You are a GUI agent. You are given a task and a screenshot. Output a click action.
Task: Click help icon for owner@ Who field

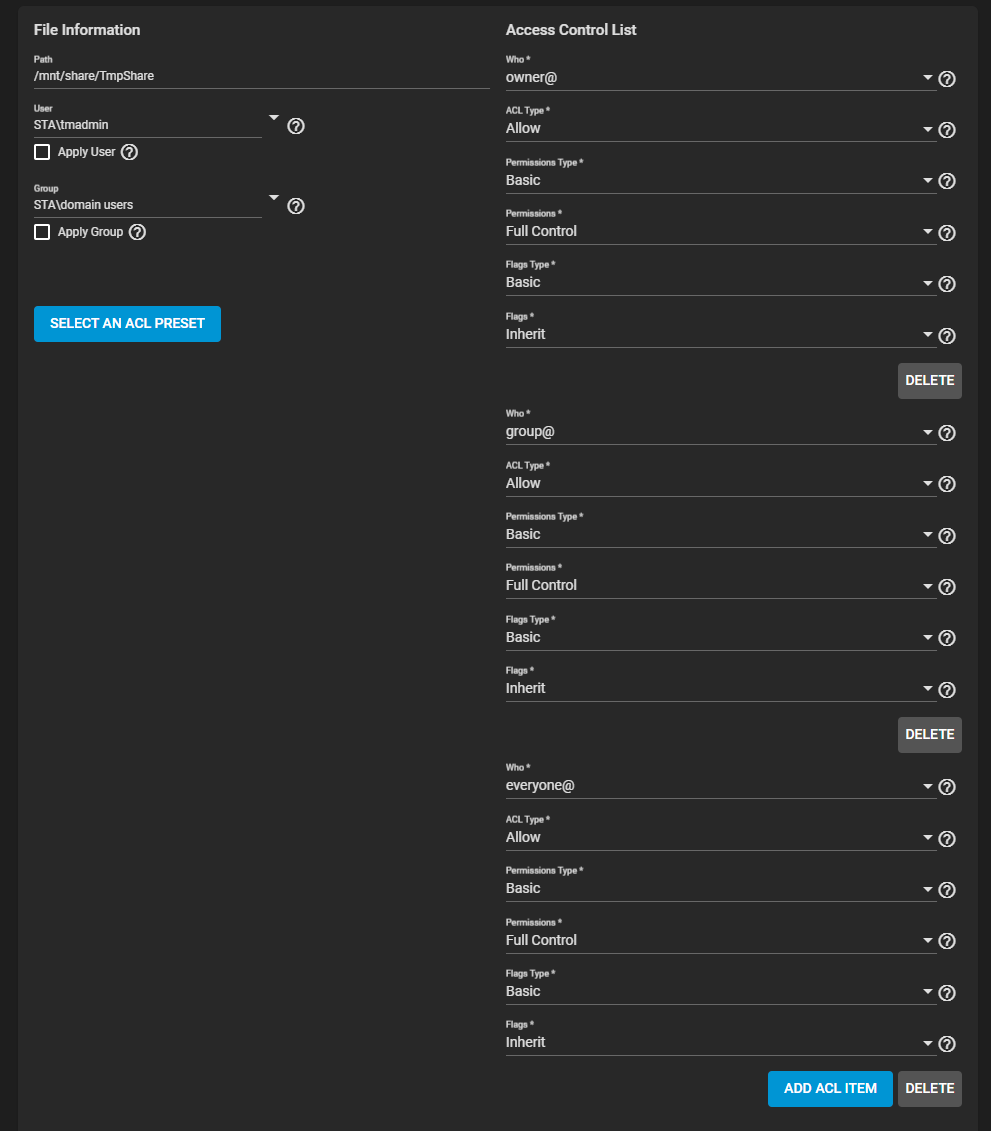(x=947, y=79)
